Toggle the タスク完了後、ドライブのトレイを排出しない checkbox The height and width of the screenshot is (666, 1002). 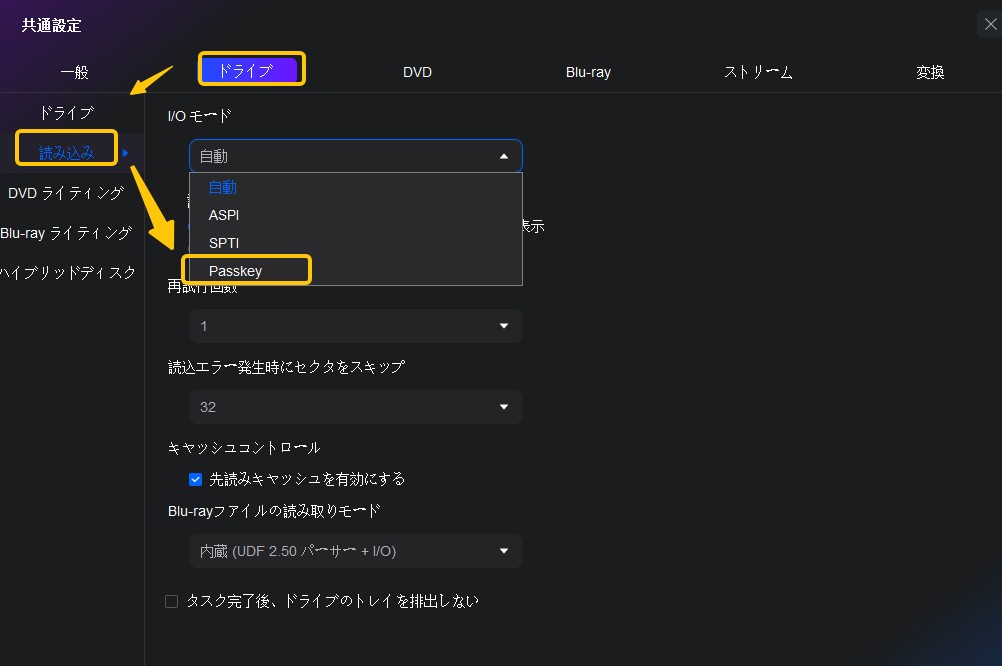[172, 601]
